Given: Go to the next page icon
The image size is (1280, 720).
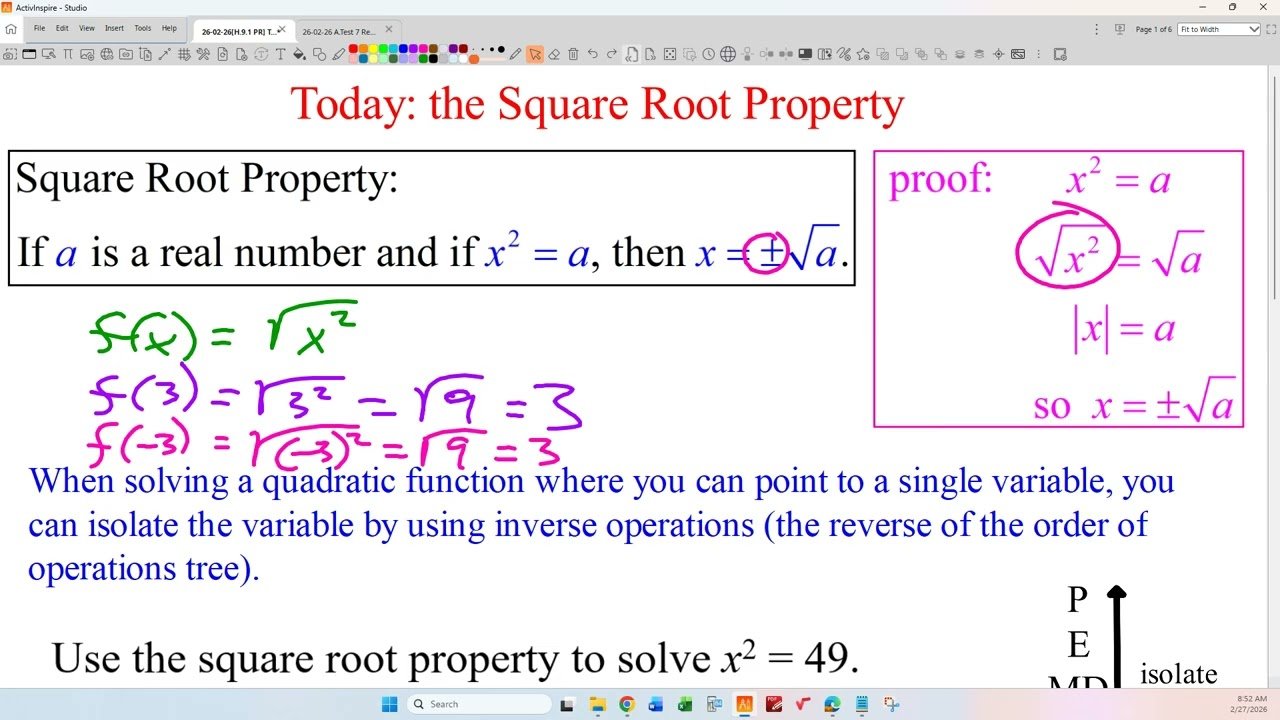Looking at the screenshot, I should click(651, 54).
